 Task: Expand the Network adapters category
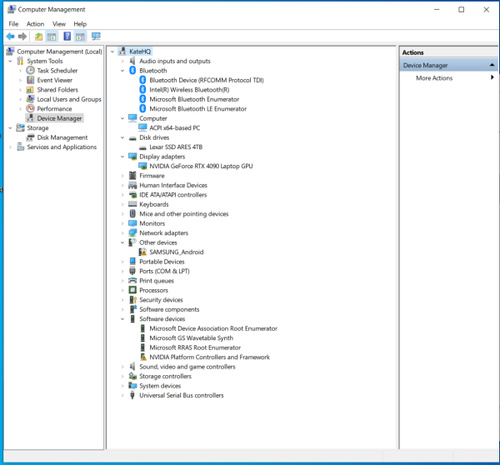pos(122,233)
